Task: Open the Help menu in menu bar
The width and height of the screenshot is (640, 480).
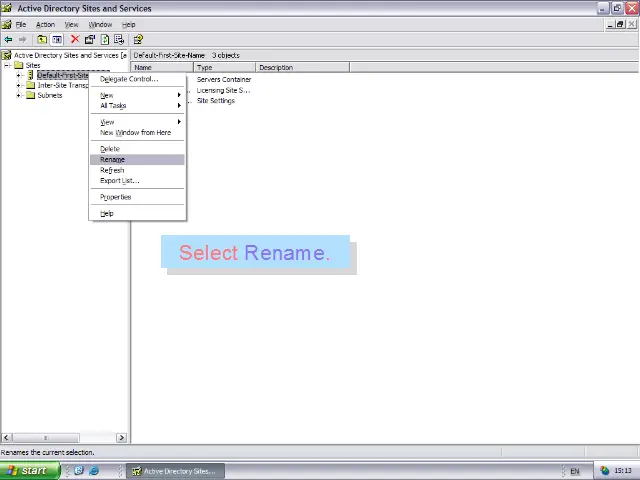Action: [x=129, y=24]
